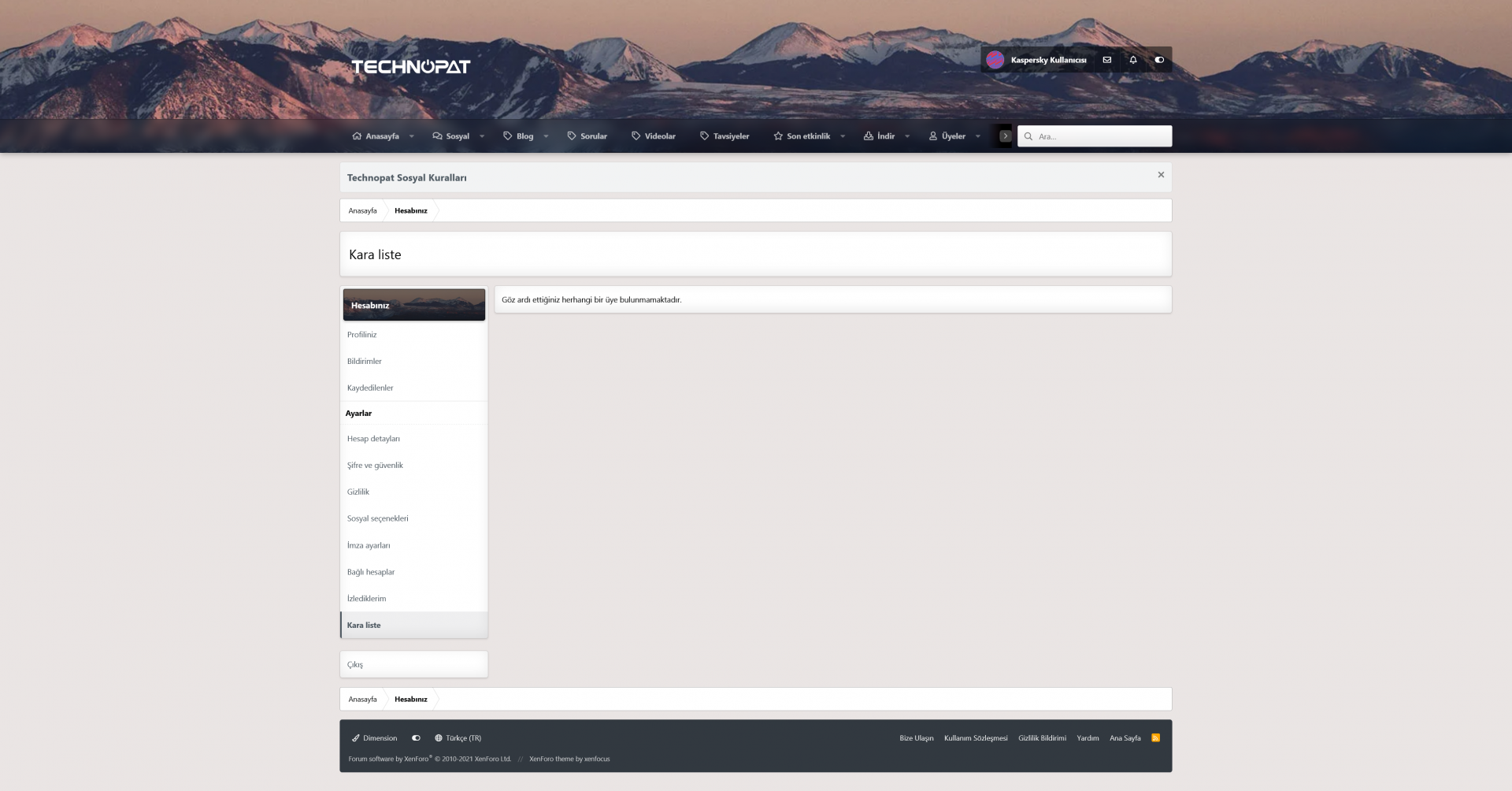Screen dimensions: 1512x791
Task: Expand the Blog menu arrow
Action: 546,136
